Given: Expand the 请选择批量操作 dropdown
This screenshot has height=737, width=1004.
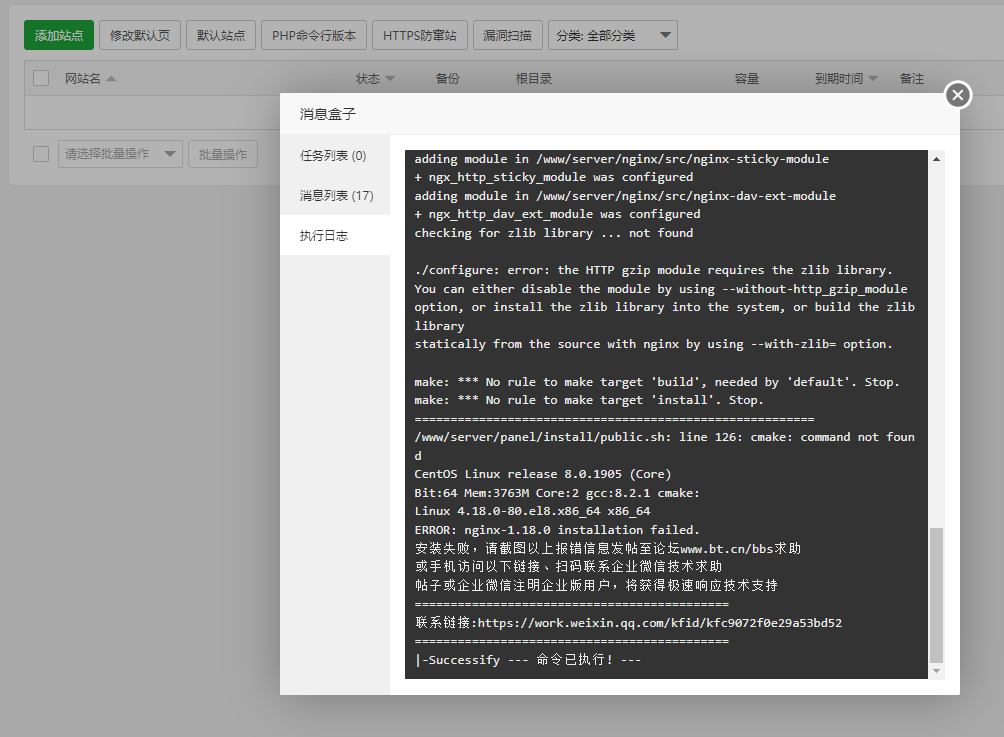Looking at the screenshot, I should [120, 154].
